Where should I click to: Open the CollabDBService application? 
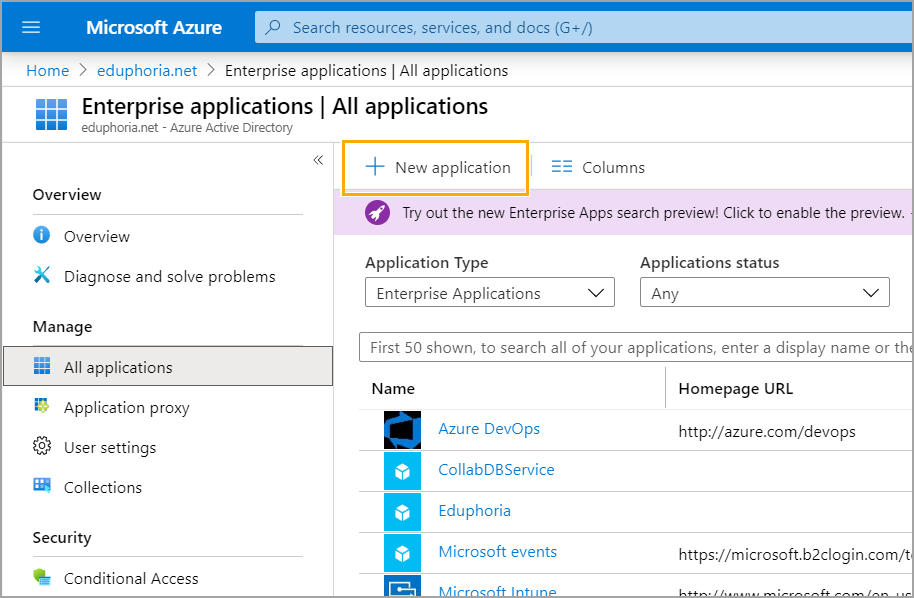pyautogui.click(x=496, y=470)
